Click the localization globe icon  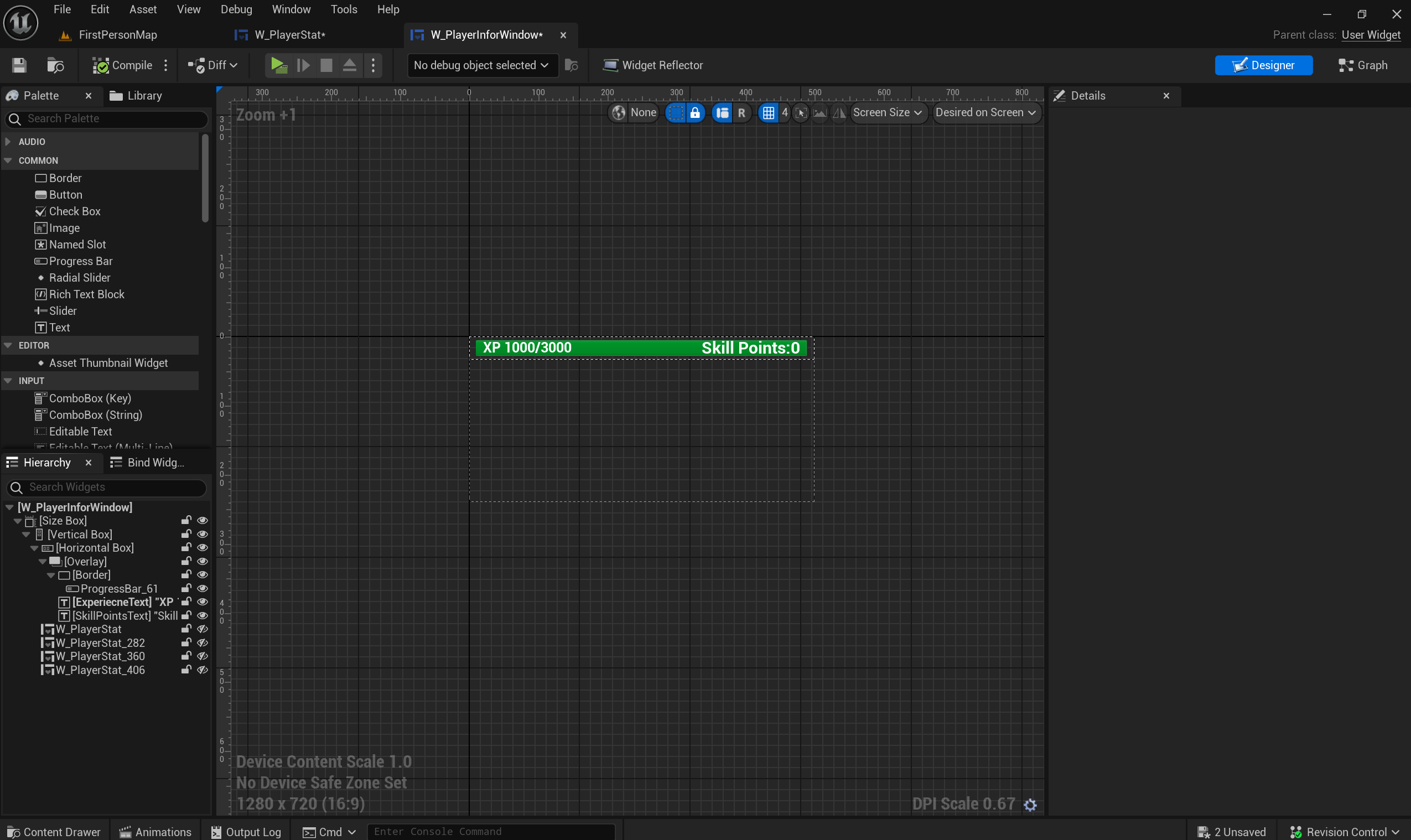point(619,113)
